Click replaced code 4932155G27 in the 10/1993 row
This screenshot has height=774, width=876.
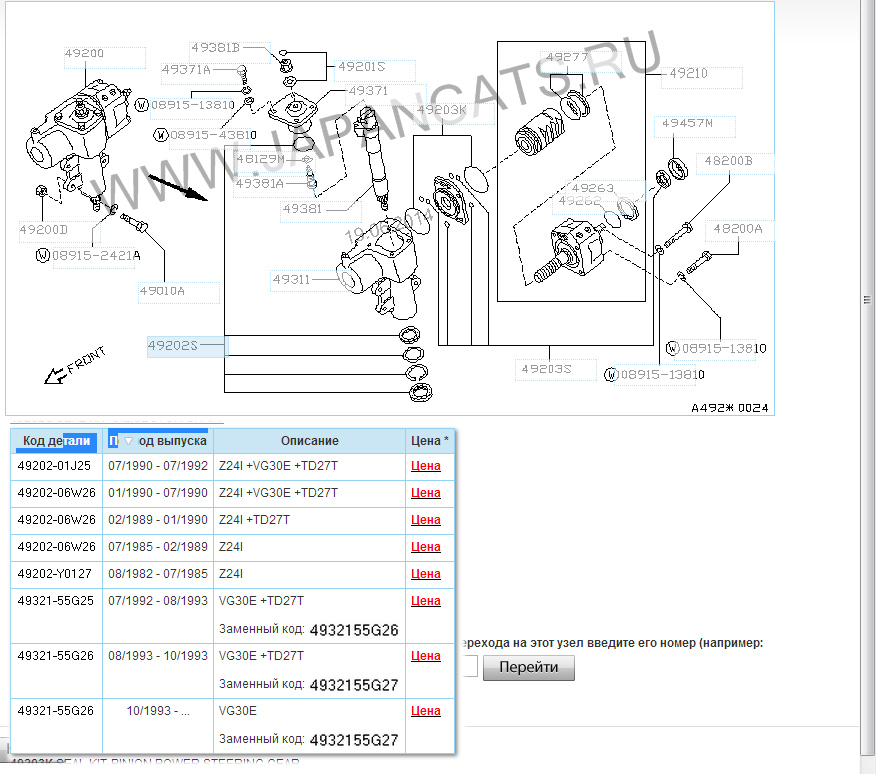click(x=354, y=740)
